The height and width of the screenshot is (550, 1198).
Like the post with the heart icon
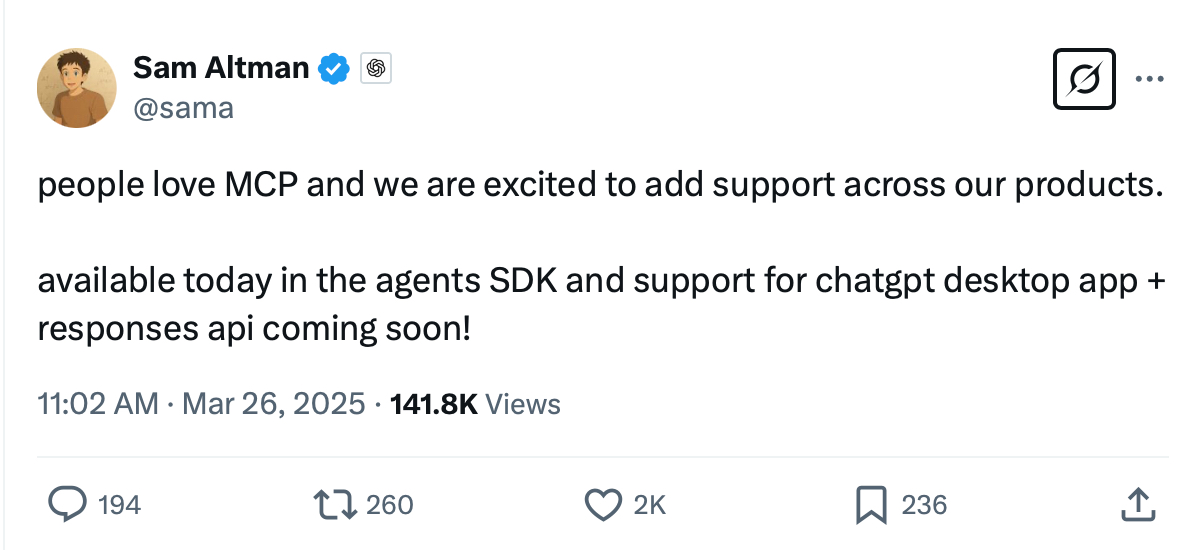[x=602, y=505]
